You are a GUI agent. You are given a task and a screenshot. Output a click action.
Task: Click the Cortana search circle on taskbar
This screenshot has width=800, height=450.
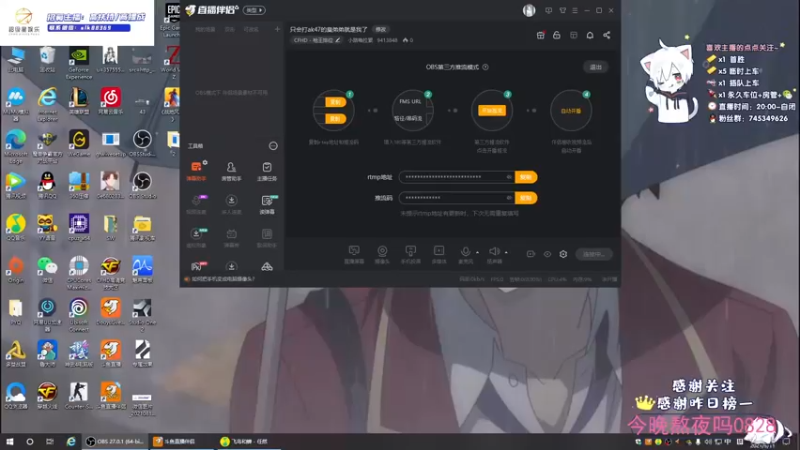tap(30, 441)
